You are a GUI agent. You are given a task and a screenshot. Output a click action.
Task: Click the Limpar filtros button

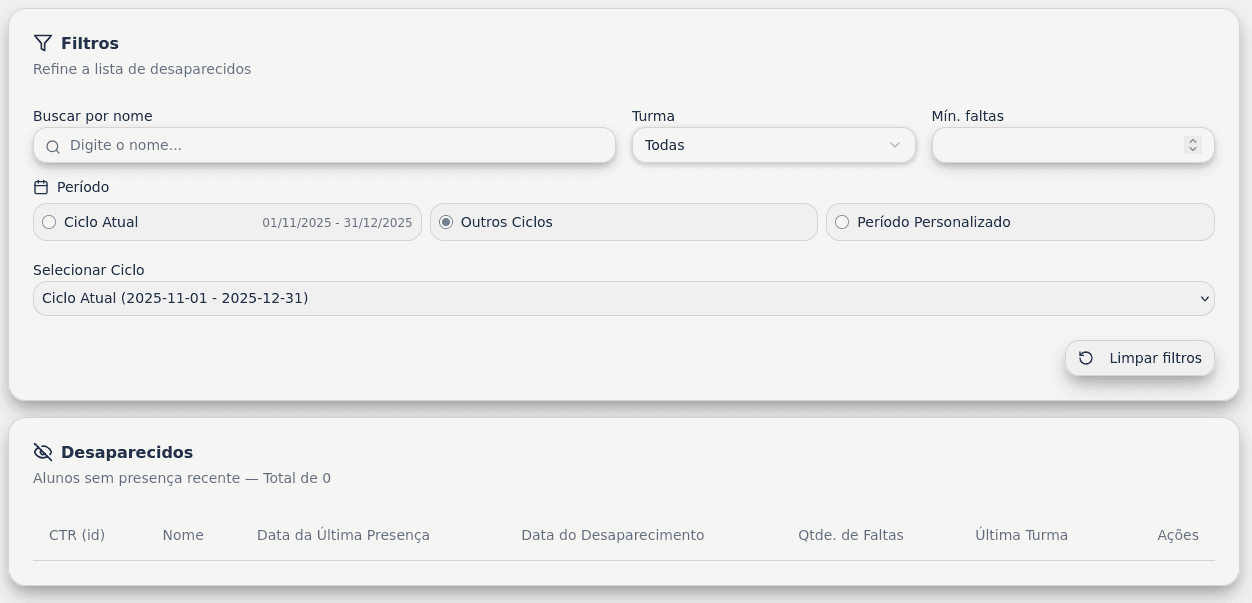1140,358
